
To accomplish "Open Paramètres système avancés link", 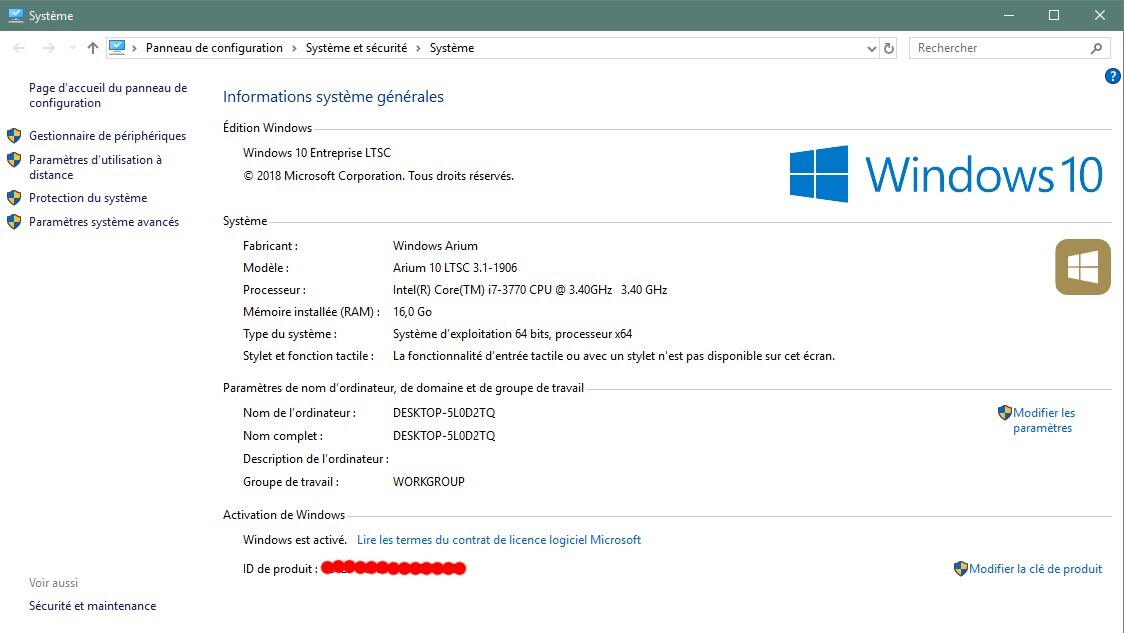I will pyautogui.click(x=104, y=222).
